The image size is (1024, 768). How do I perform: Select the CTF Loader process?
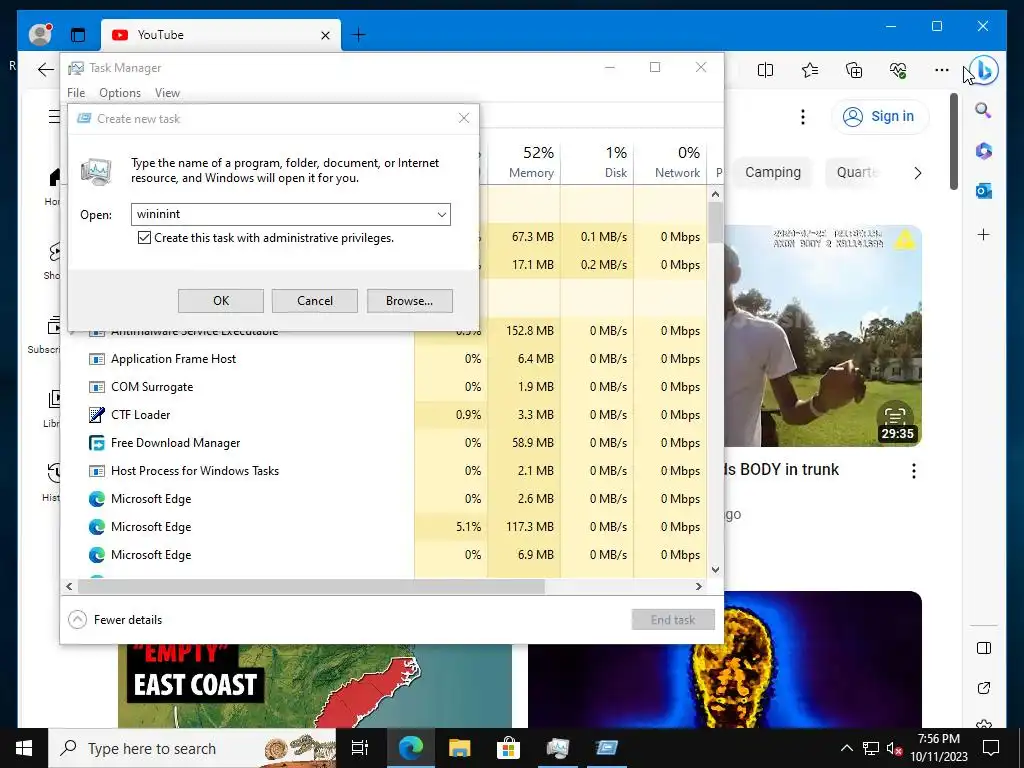[383, 415]
